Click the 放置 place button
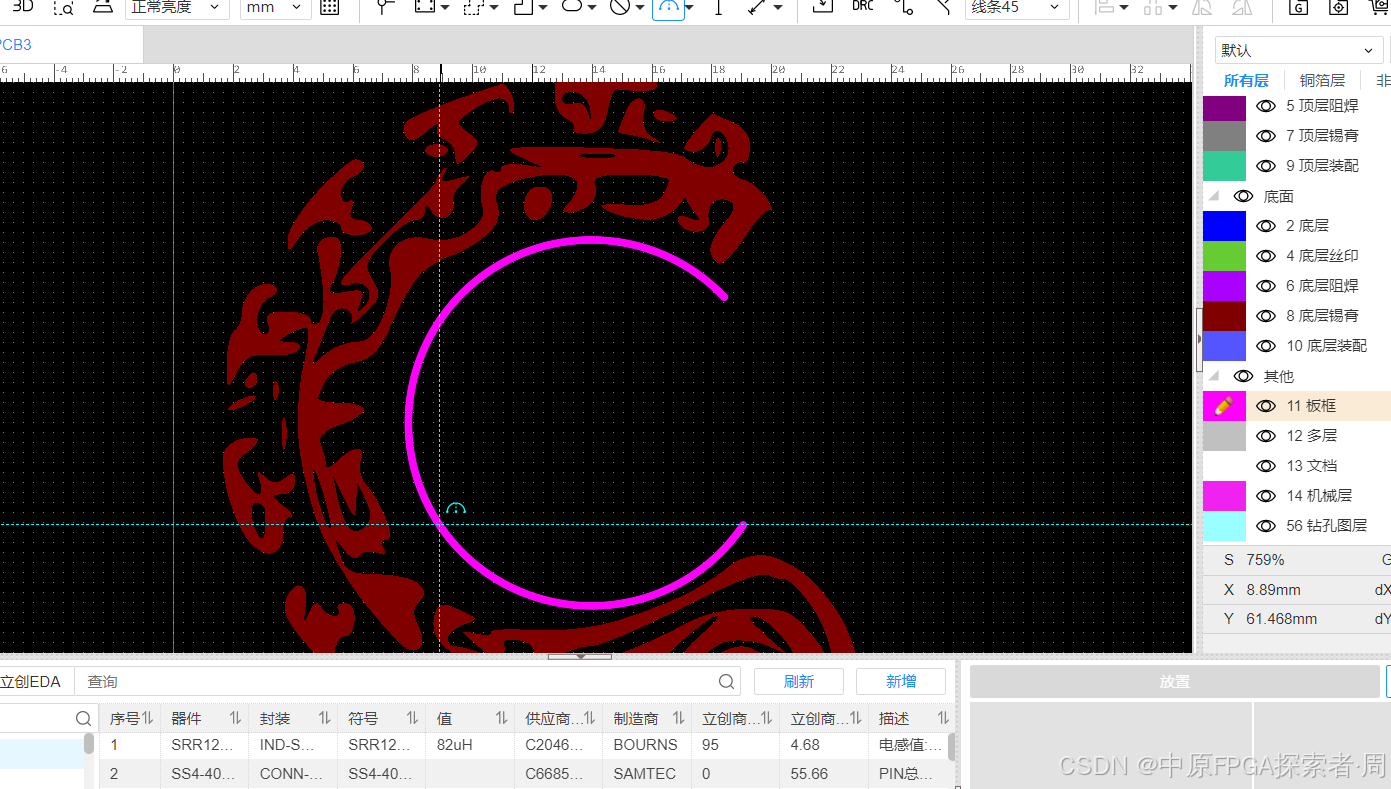 coord(1175,682)
